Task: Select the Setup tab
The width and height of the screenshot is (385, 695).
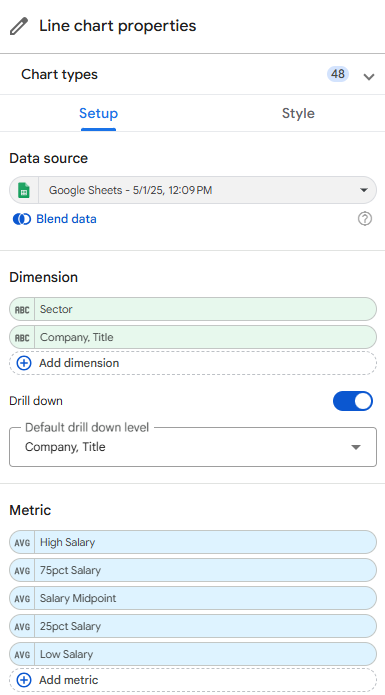Action: point(98,113)
